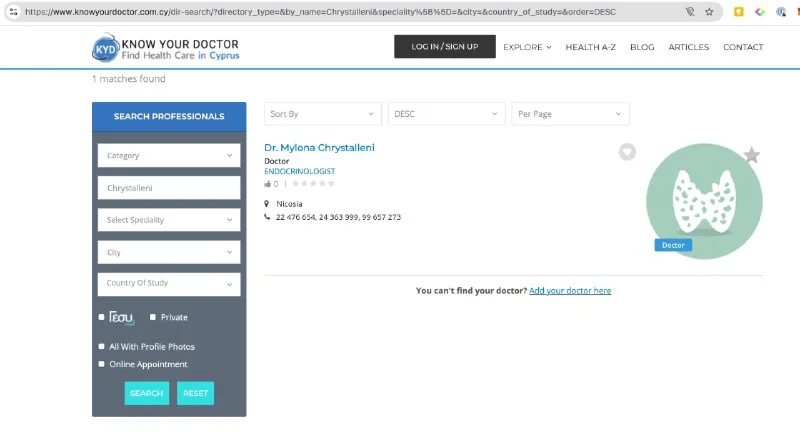Click the Know Your Doctor KYD logo
The image size is (800, 434).
tap(104, 47)
